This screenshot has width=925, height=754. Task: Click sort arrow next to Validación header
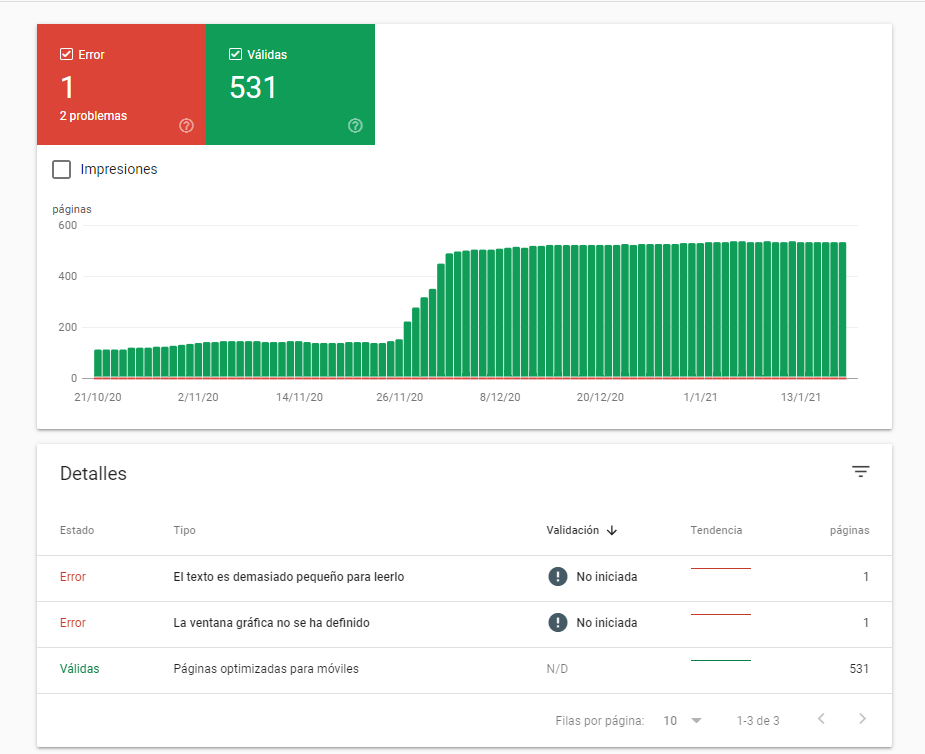tap(613, 531)
